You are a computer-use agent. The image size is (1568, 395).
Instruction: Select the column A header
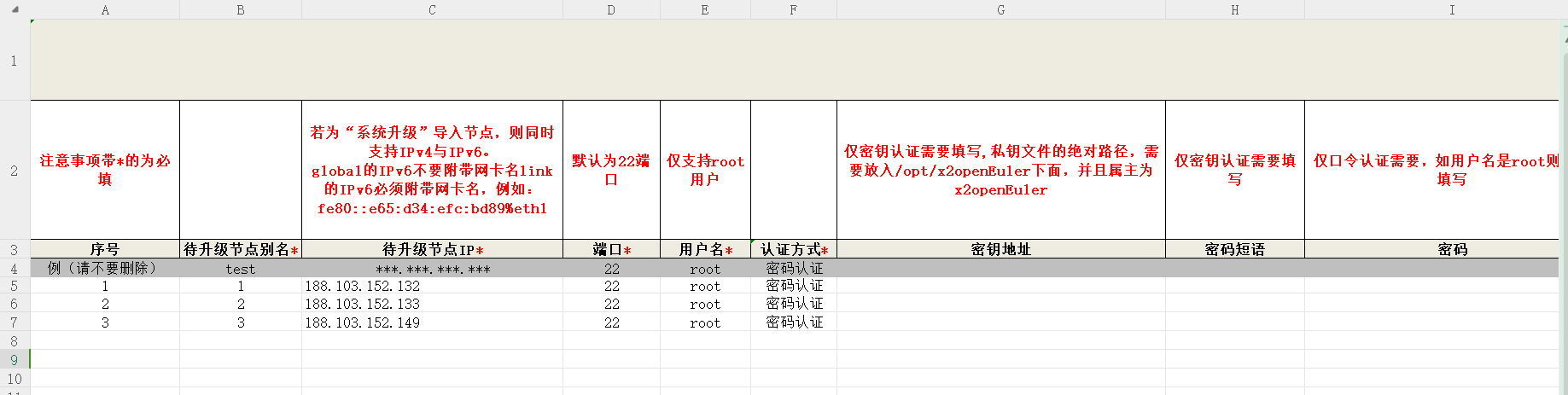105,9
